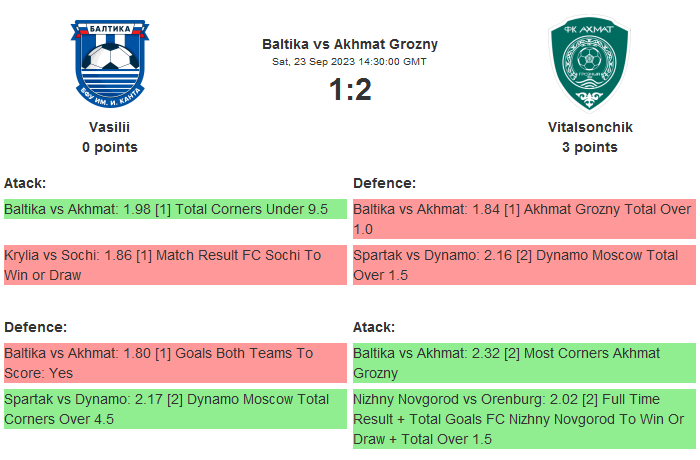Screen dimensions: 700x460
Task: Click Vasilii's 0 points label
Action: tap(110, 147)
